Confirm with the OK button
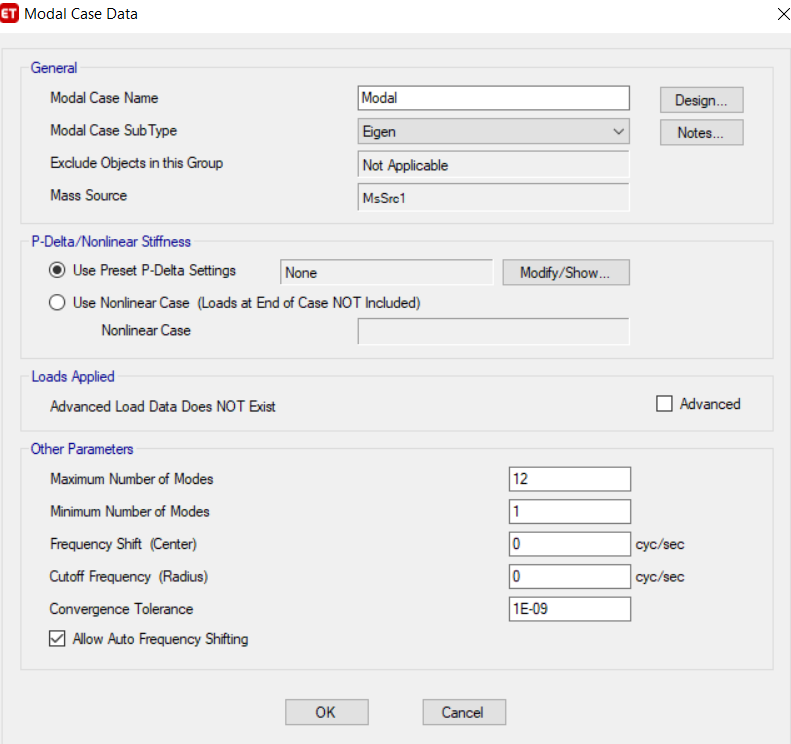Image resolution: width=791 pixels, height=744 pixels. (x=326, y=712)
